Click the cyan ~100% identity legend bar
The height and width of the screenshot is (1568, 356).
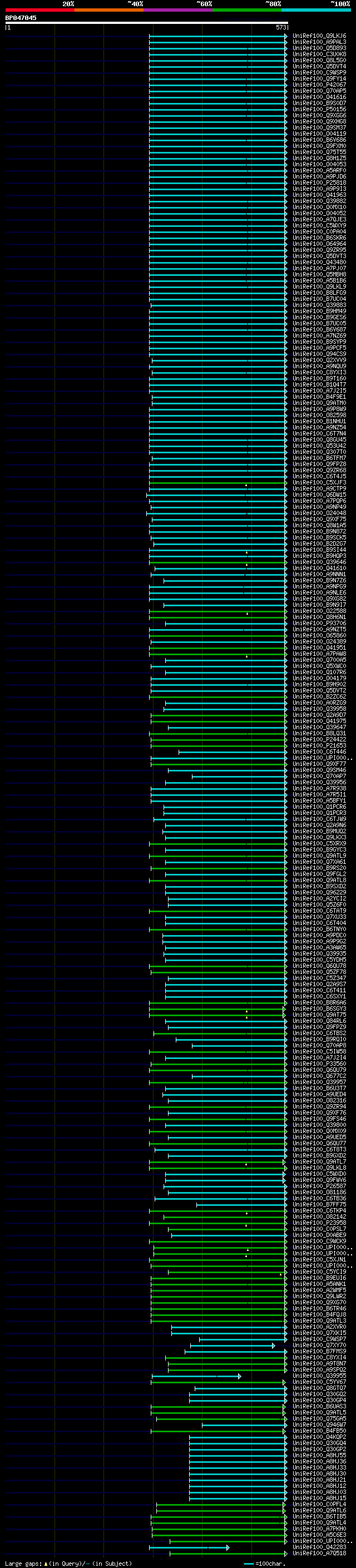(316, 11)
